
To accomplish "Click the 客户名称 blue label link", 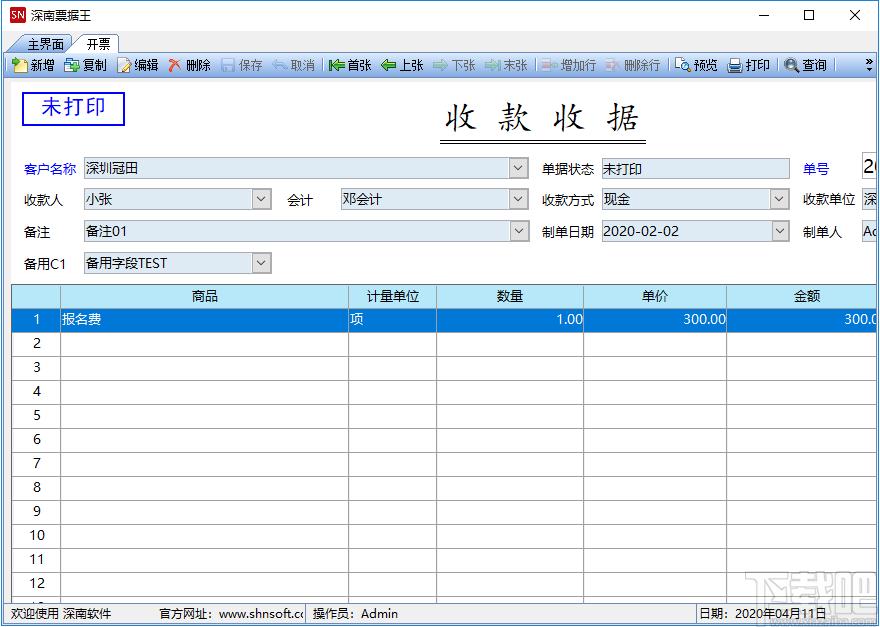I will 50,169.
